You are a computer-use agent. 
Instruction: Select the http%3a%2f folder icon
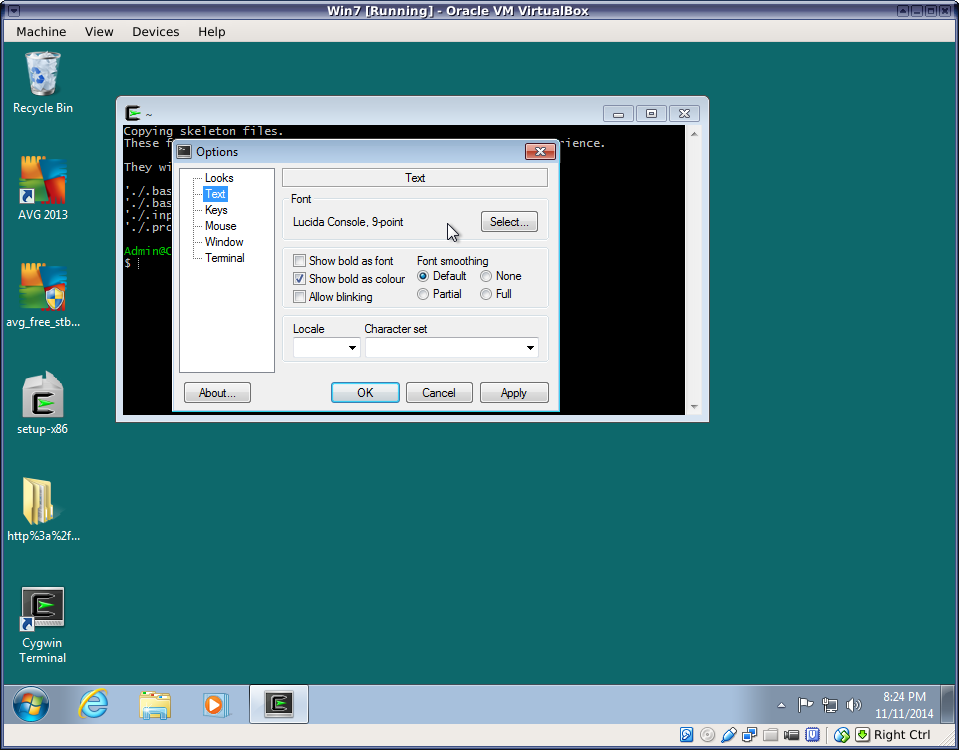(43, 510)
